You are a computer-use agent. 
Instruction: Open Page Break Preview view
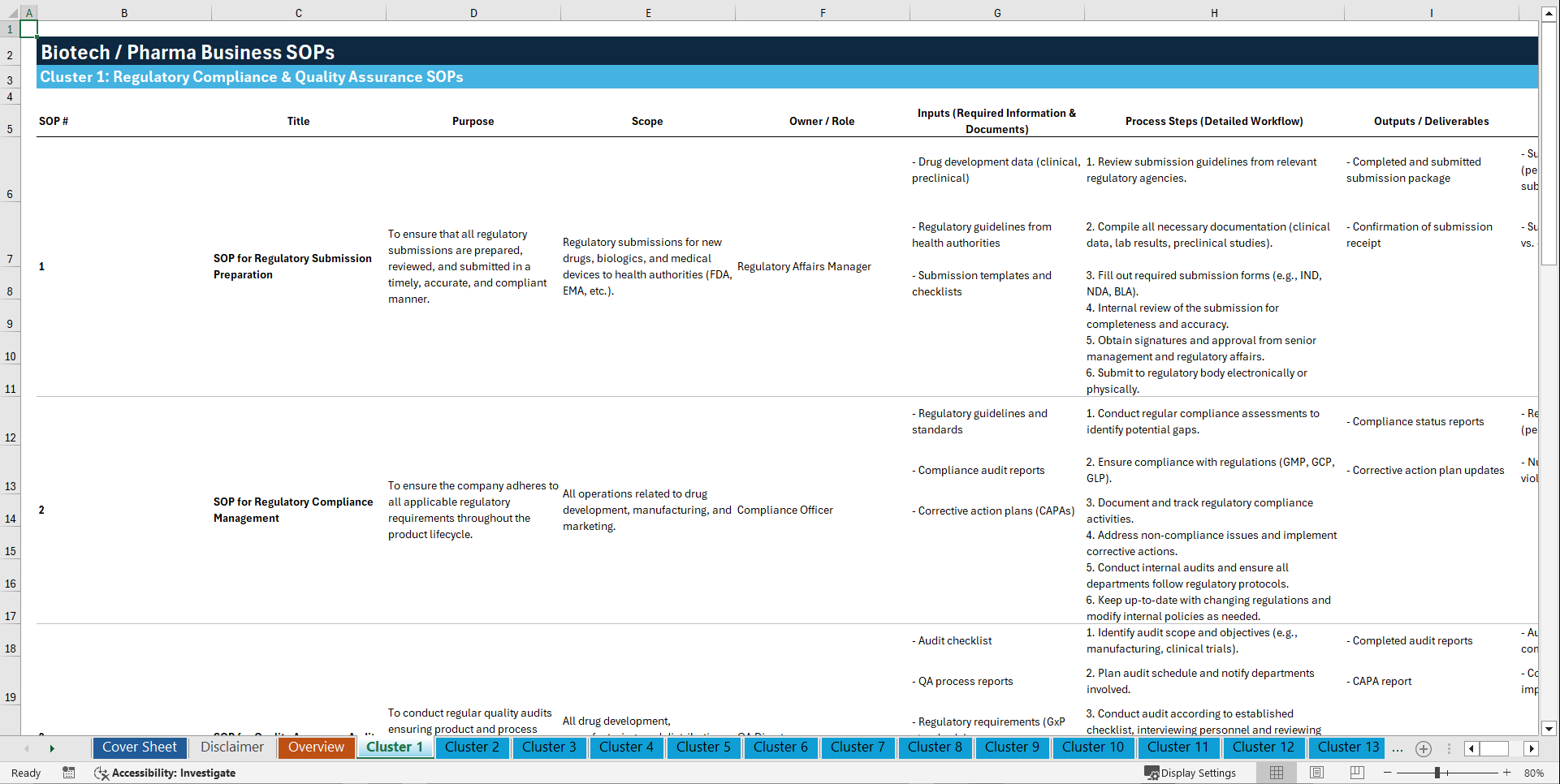click(1355, 773)
